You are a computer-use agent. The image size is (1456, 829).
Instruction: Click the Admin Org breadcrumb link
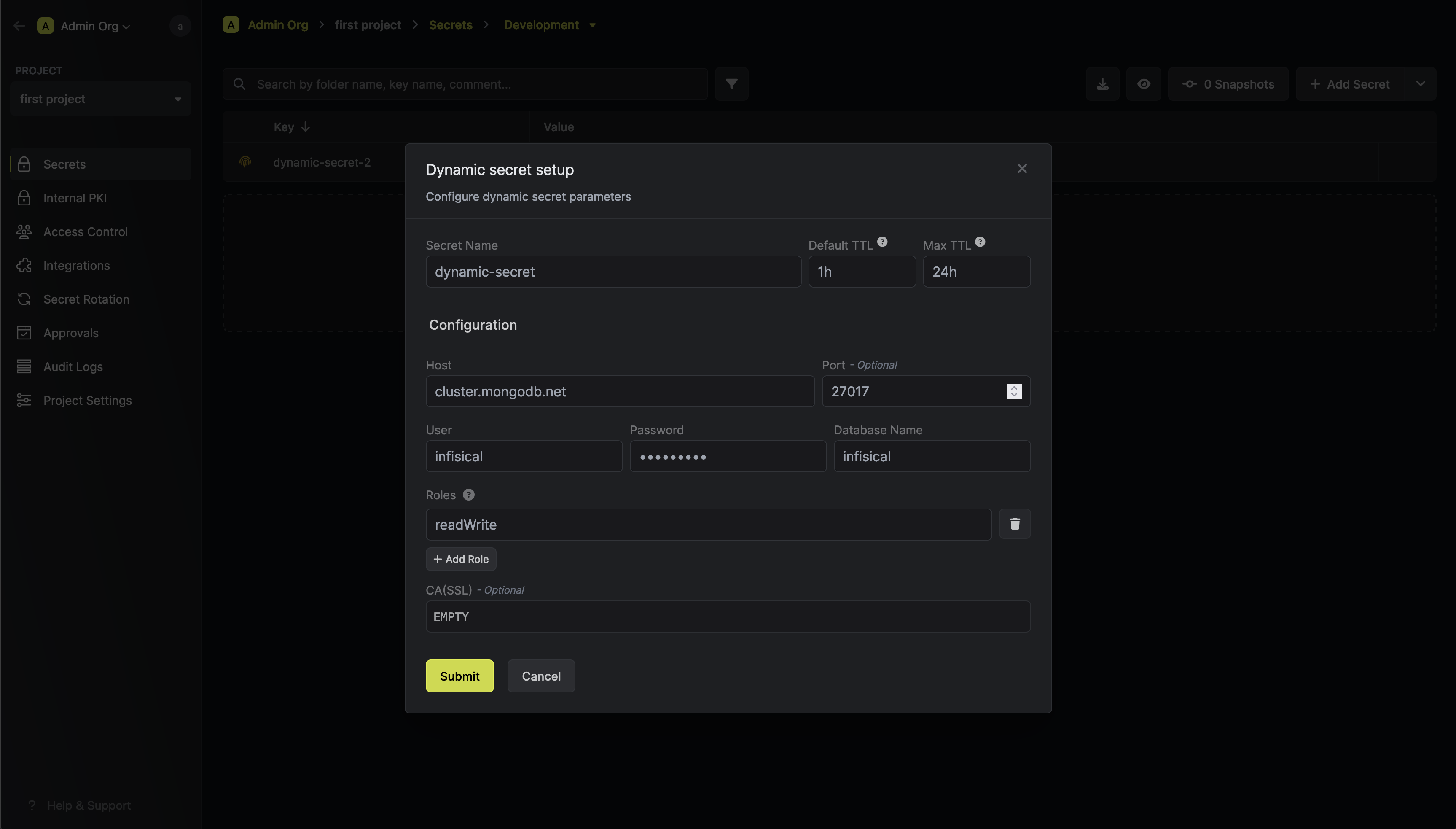pyautogui.click(x=278, y=25)
